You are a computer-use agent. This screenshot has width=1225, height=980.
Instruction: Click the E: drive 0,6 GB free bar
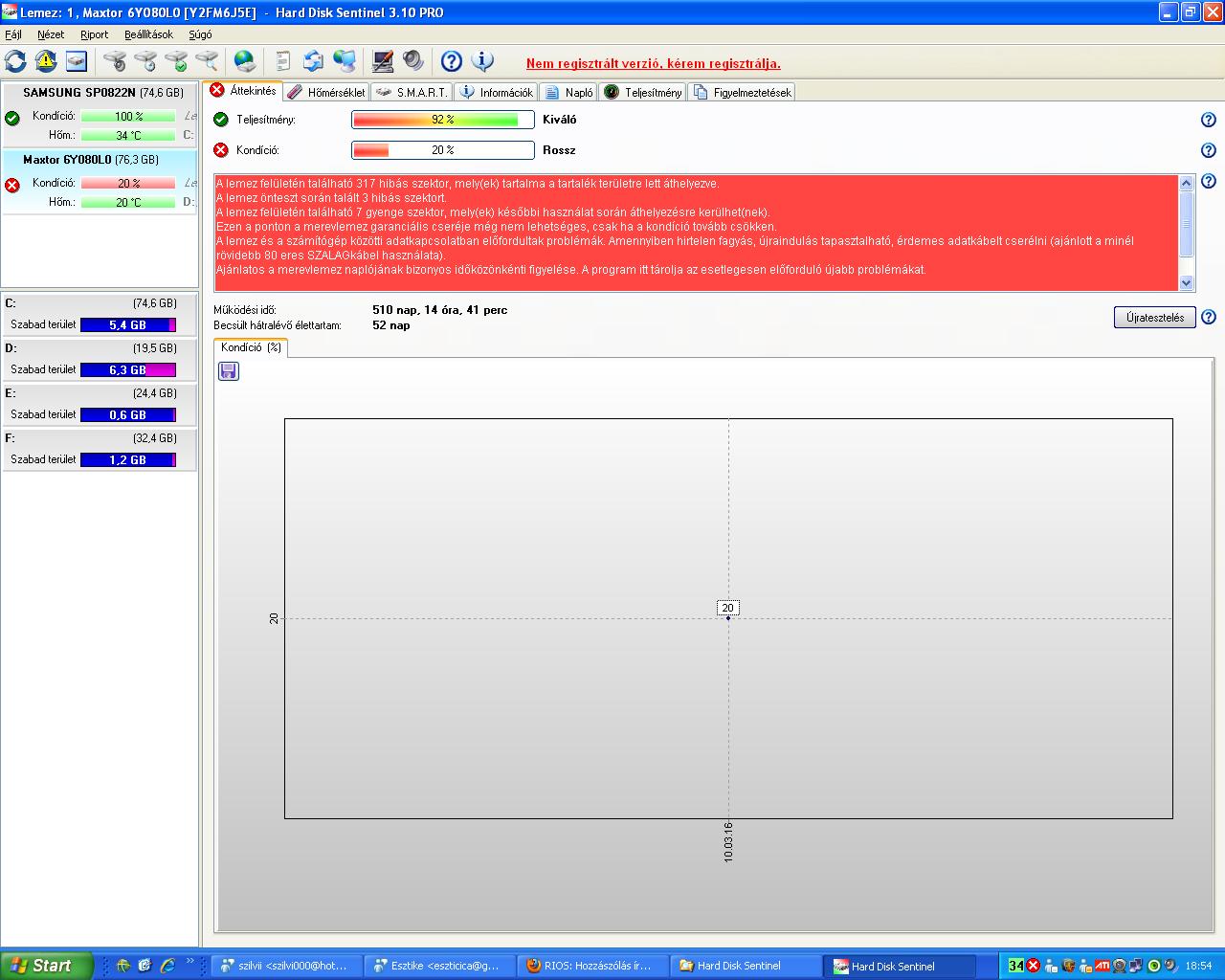click(128, 415)
